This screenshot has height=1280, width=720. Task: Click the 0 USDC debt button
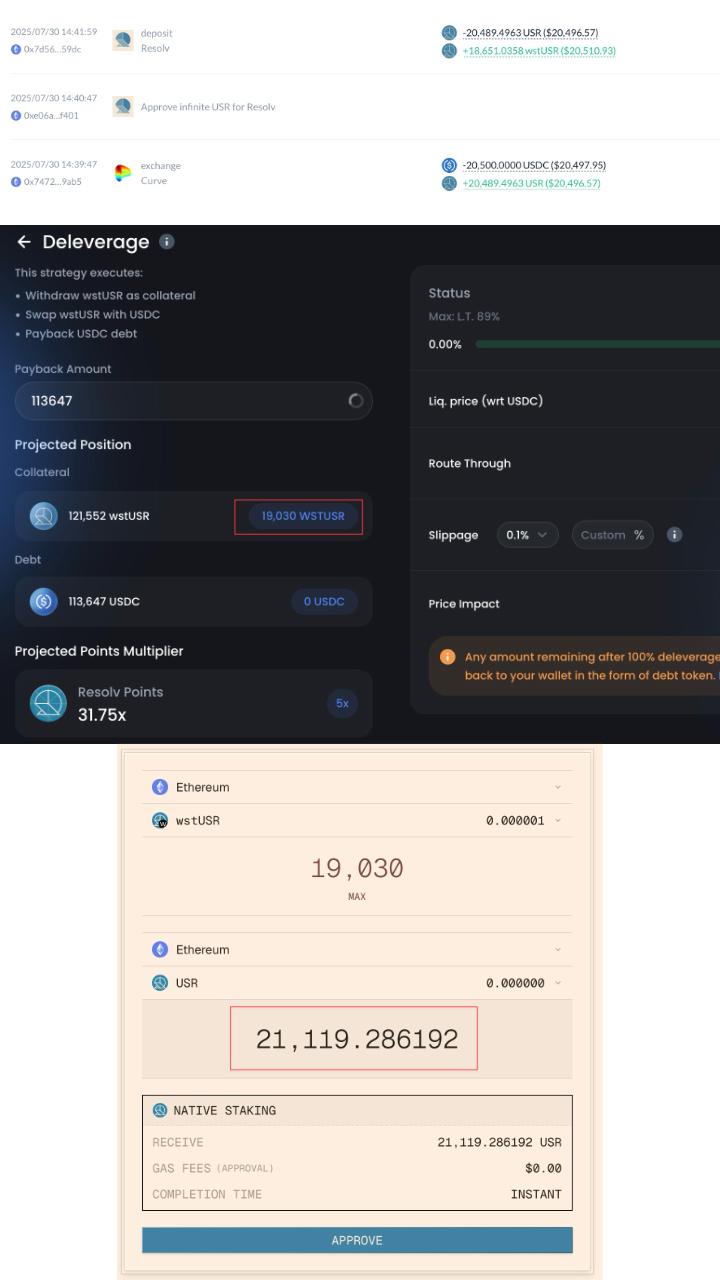point(324,601)
